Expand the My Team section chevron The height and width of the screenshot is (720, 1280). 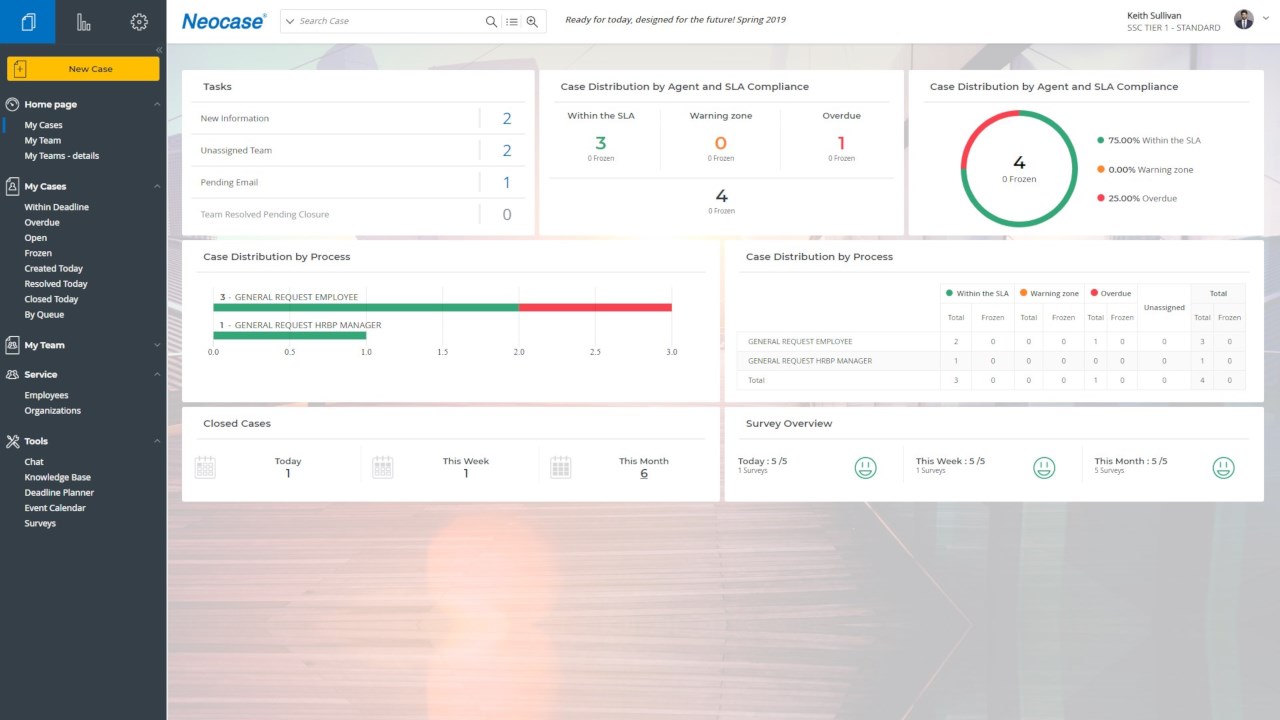click(157, 345)
